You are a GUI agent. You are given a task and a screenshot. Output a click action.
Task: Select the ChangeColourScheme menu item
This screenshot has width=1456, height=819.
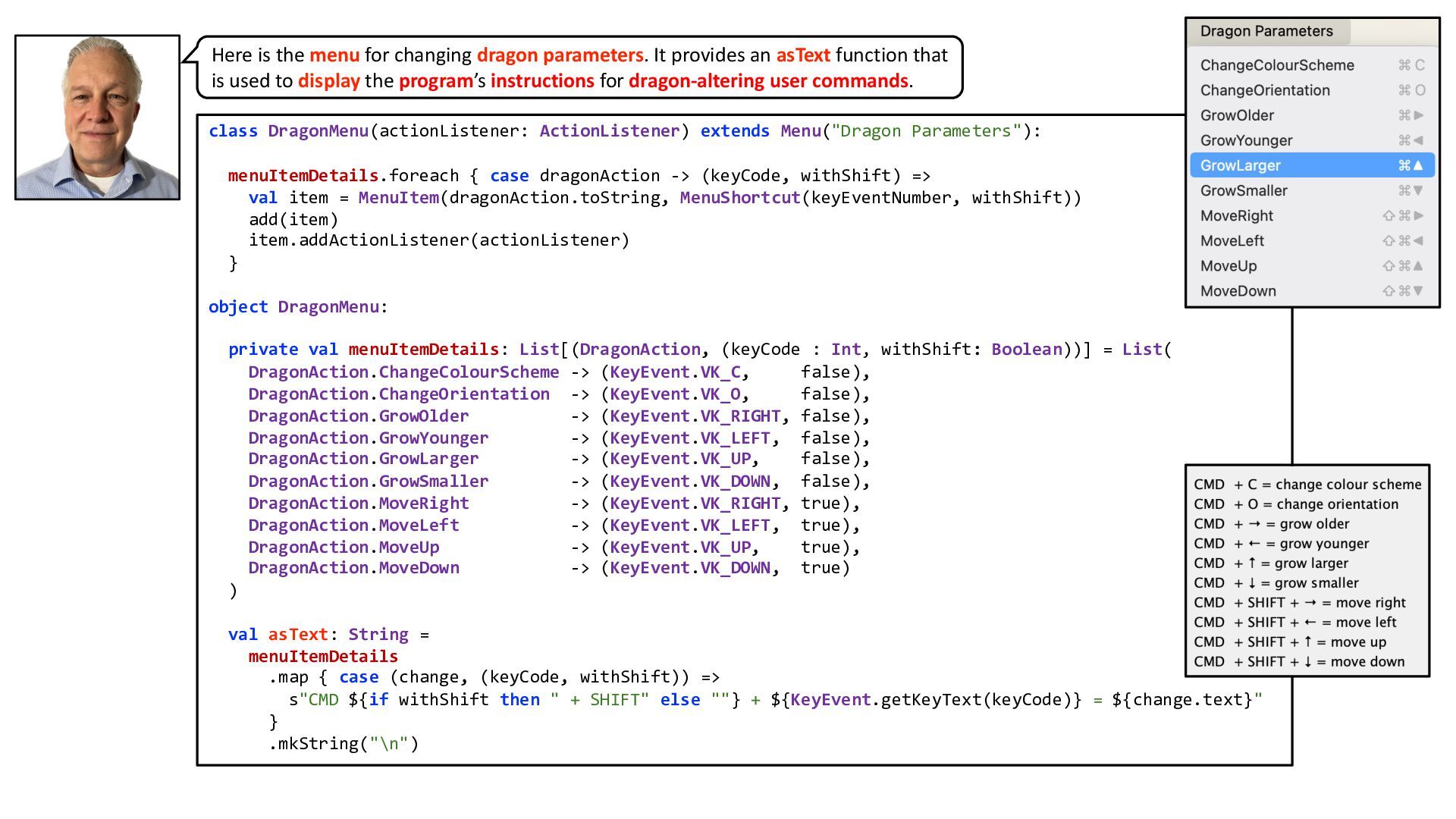click(x=1277, y=65)
